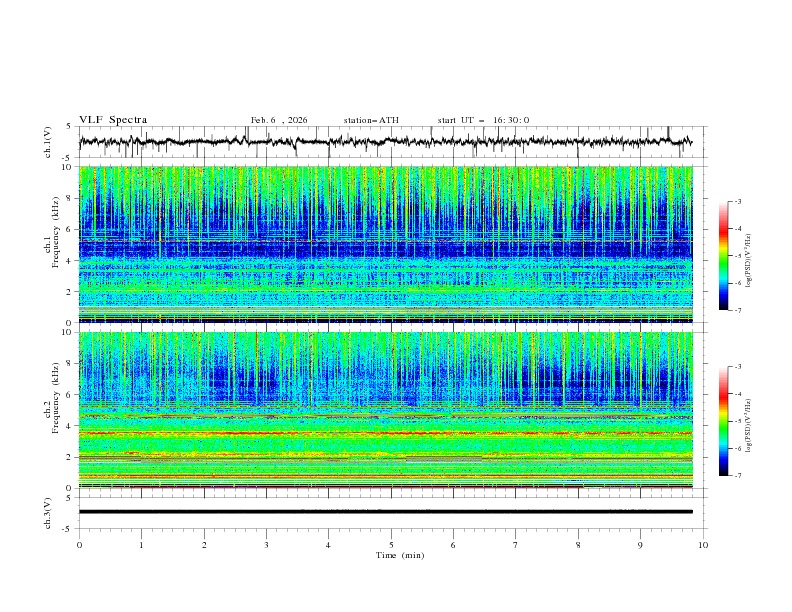The width and height of the screenshot is (792, 612).
Task: Click the time axis tick label "8"
Action: [x=578, y=545]
